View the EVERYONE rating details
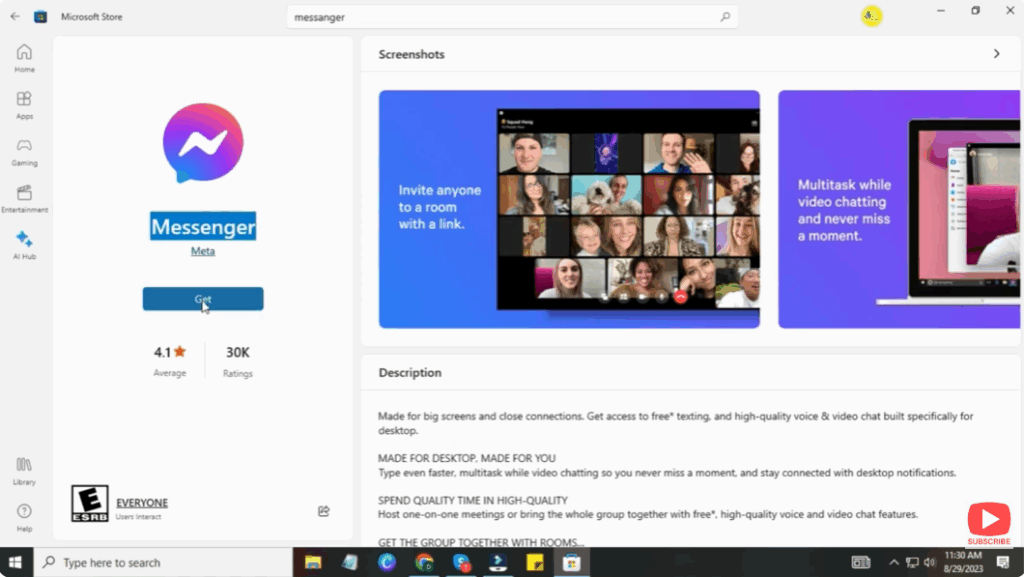 (141, 503)
